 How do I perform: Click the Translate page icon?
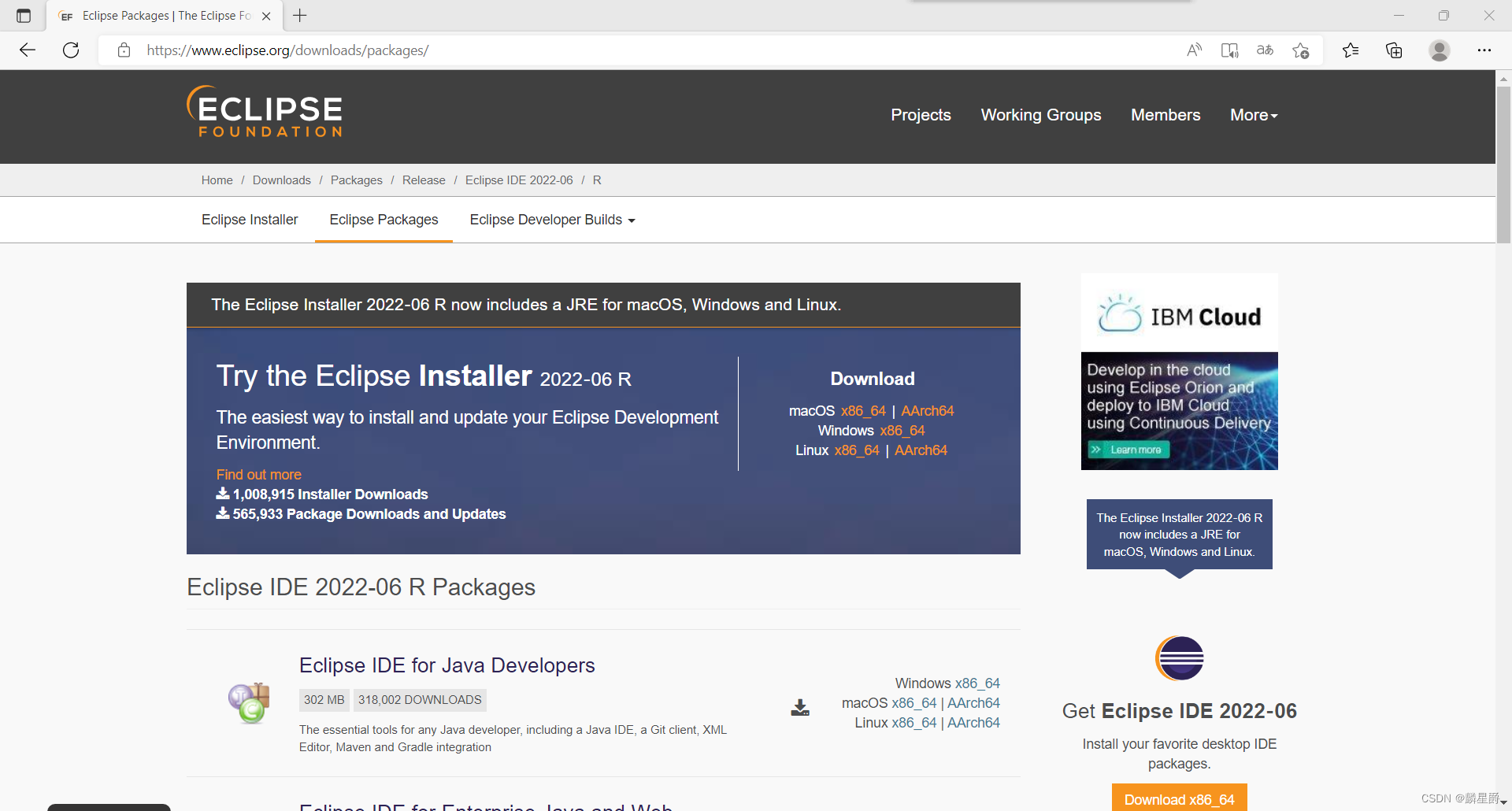1265,50
